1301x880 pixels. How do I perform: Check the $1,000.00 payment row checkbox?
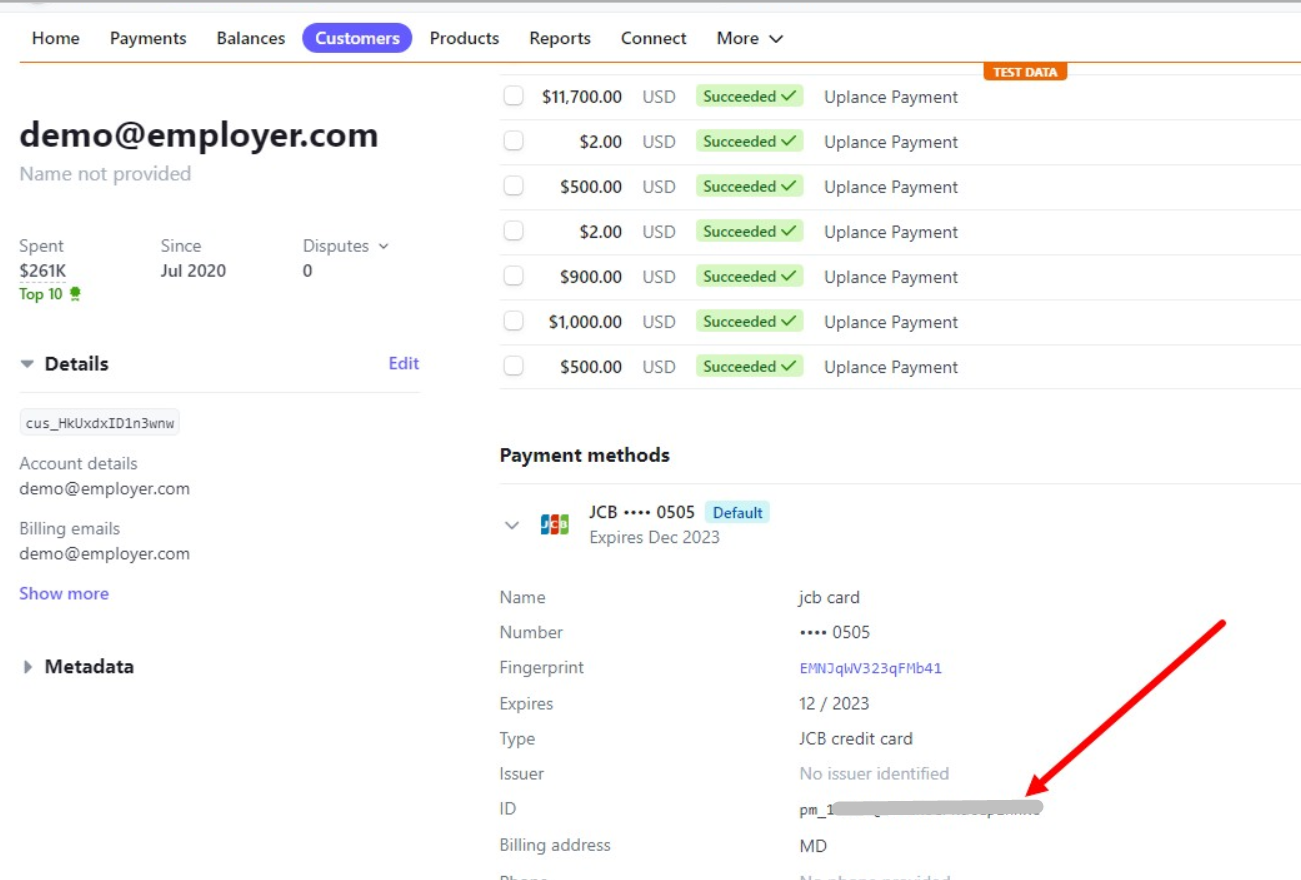pos(513,321)
